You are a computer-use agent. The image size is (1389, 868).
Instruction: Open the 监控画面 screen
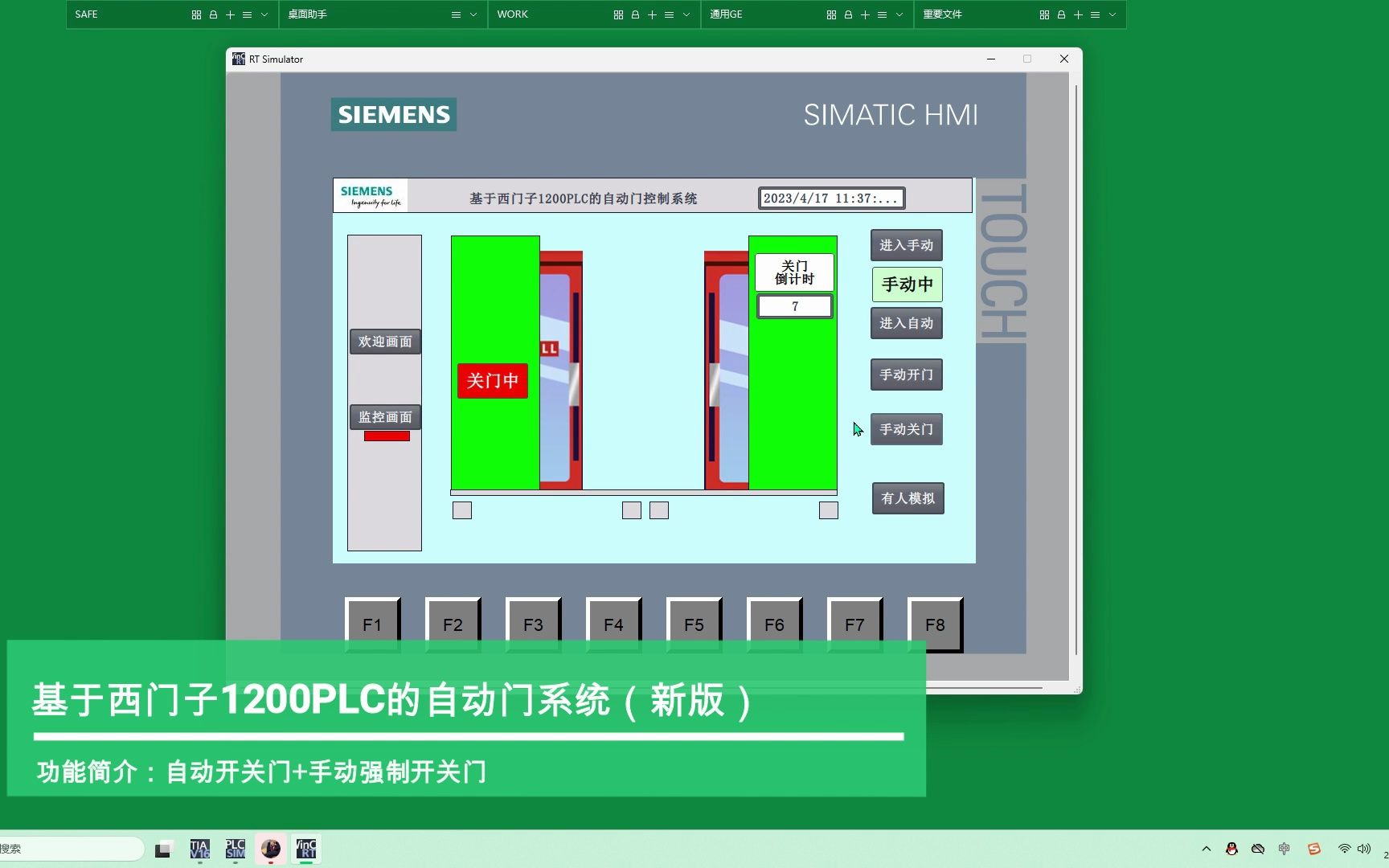pos(385,417)
